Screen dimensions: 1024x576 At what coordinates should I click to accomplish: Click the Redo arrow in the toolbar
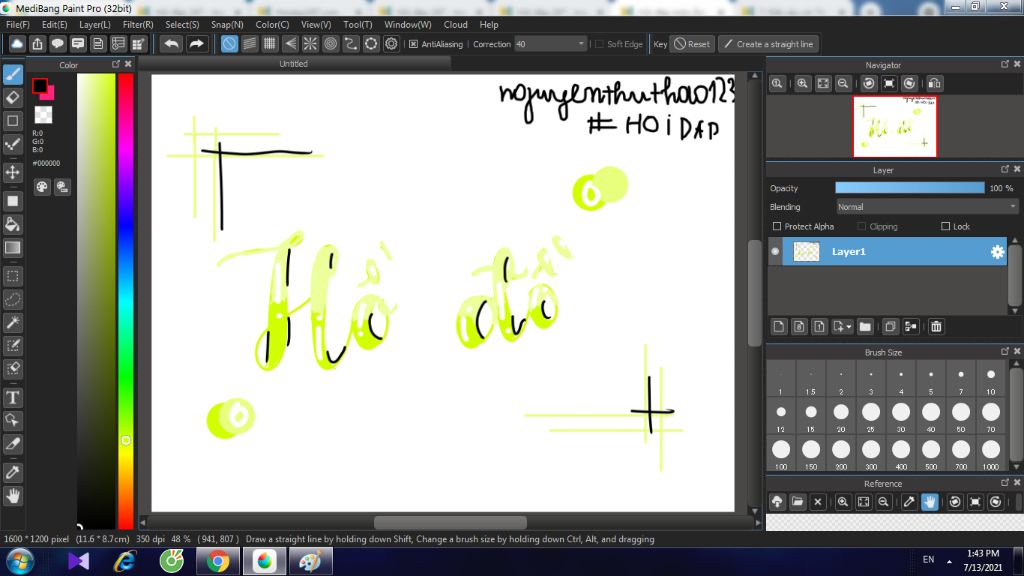[196, 44]
